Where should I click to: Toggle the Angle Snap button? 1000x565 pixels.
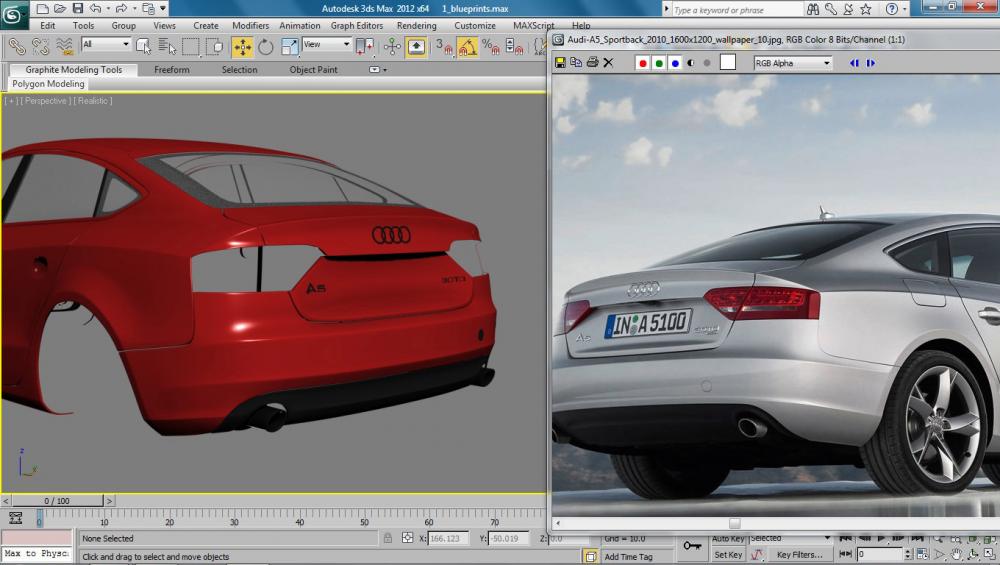(x=467, y=47)
